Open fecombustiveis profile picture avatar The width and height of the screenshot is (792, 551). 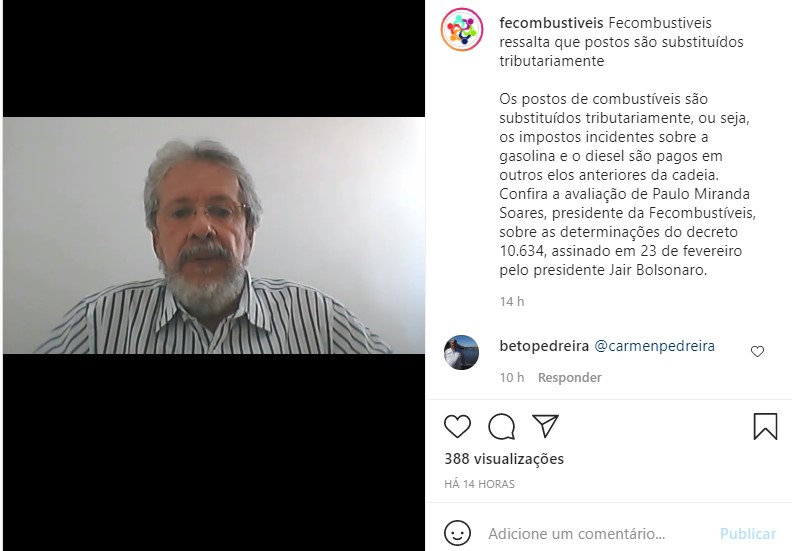[462, 29]
